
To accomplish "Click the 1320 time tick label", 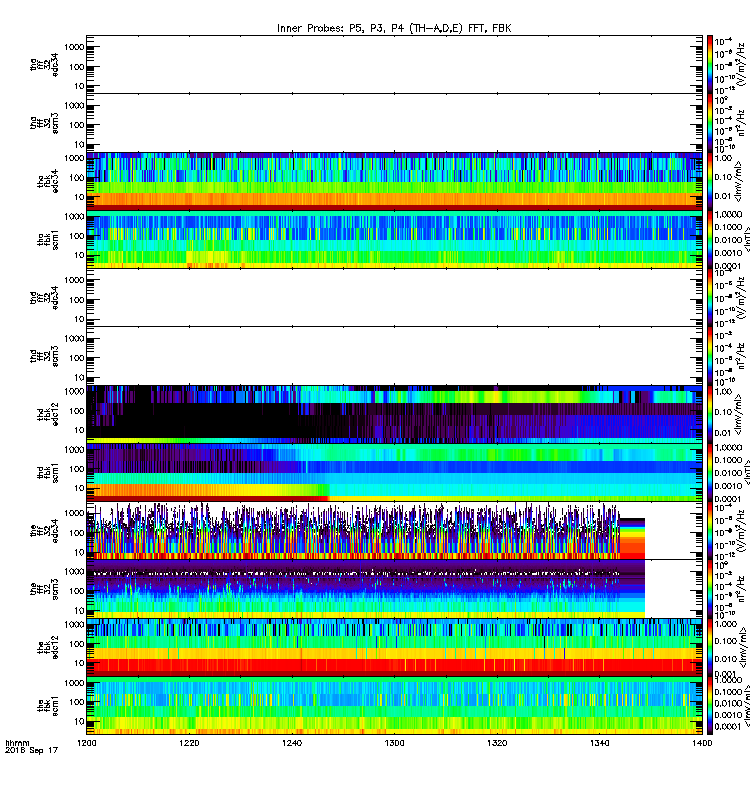I will pyautogui.click(x=497, y=743).
